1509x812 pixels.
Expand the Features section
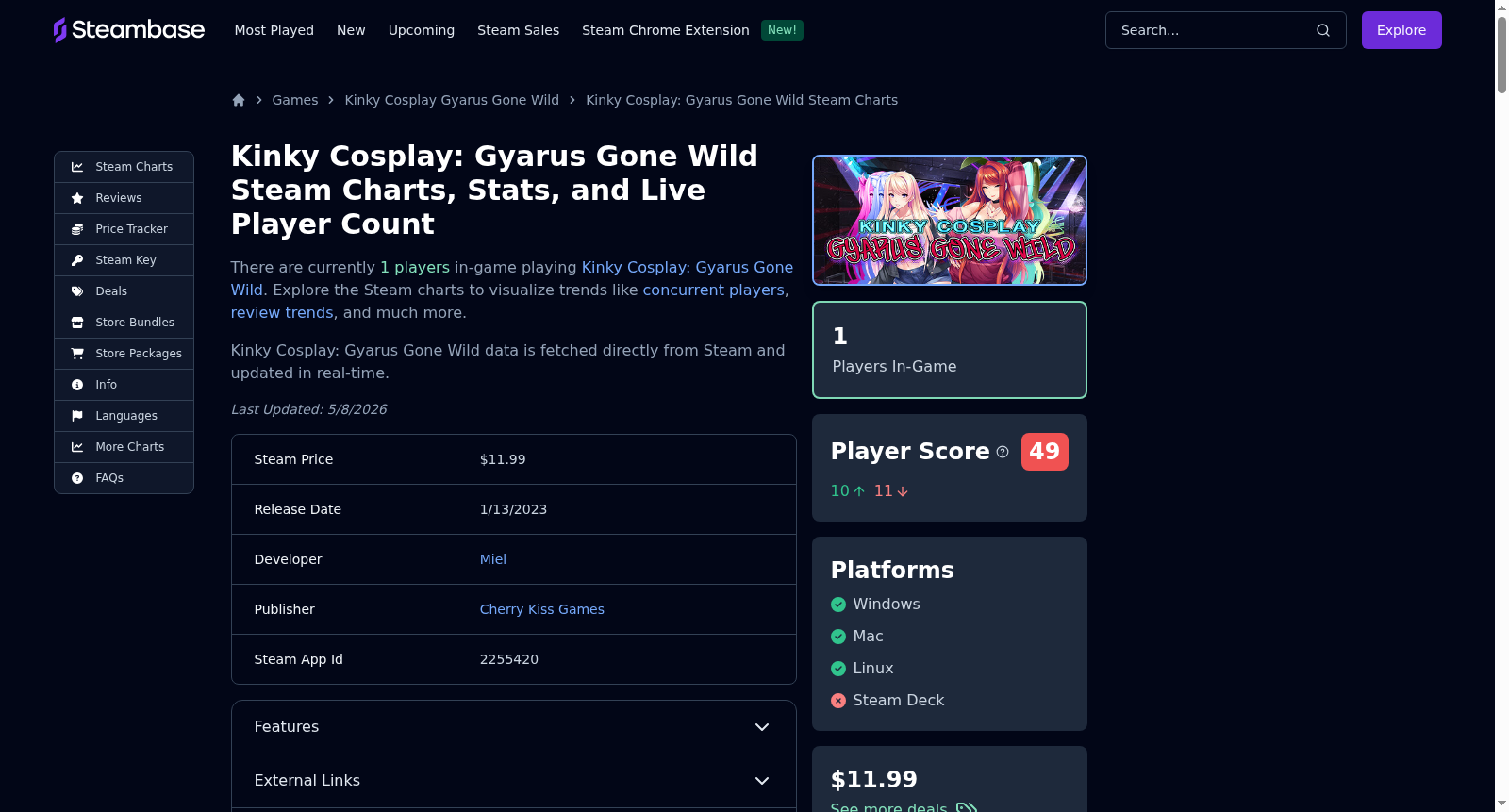pyautogui.click(x=514, y=727)
